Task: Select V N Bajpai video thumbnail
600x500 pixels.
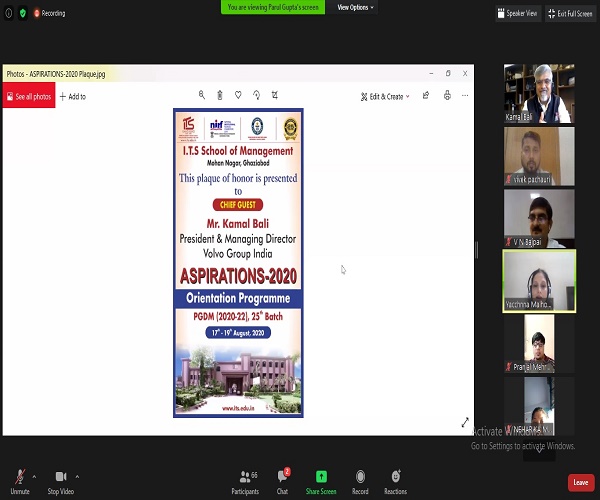Action: [x=539, y=219]
